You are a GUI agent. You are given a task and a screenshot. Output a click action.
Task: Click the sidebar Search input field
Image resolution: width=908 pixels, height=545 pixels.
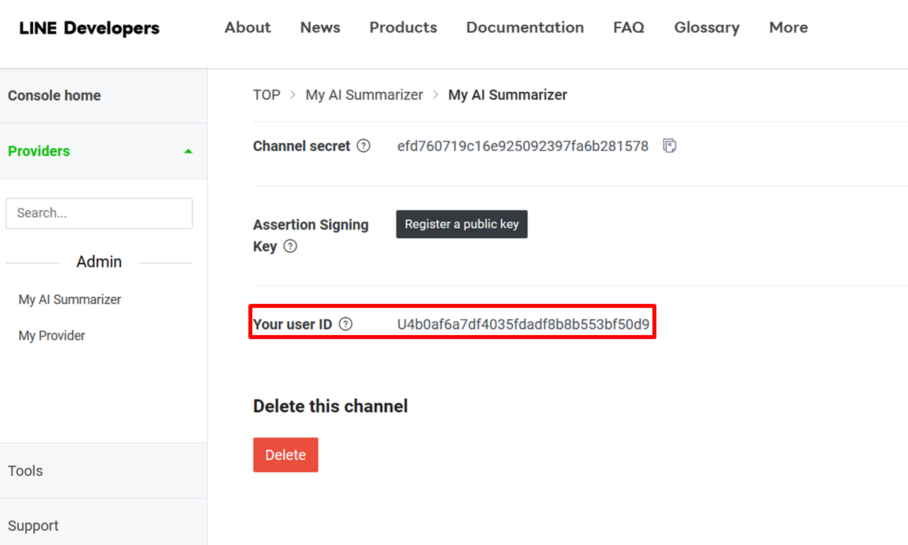[x=99, y=213]
